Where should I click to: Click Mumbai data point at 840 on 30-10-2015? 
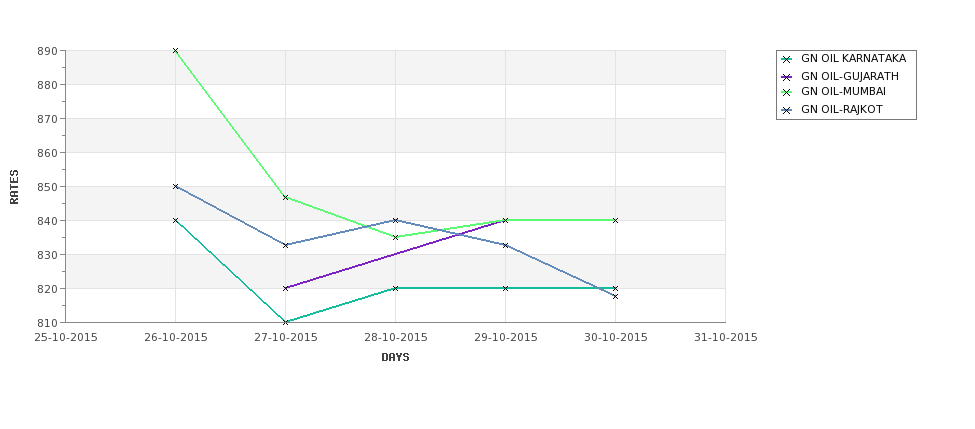[x=616, y=220]
